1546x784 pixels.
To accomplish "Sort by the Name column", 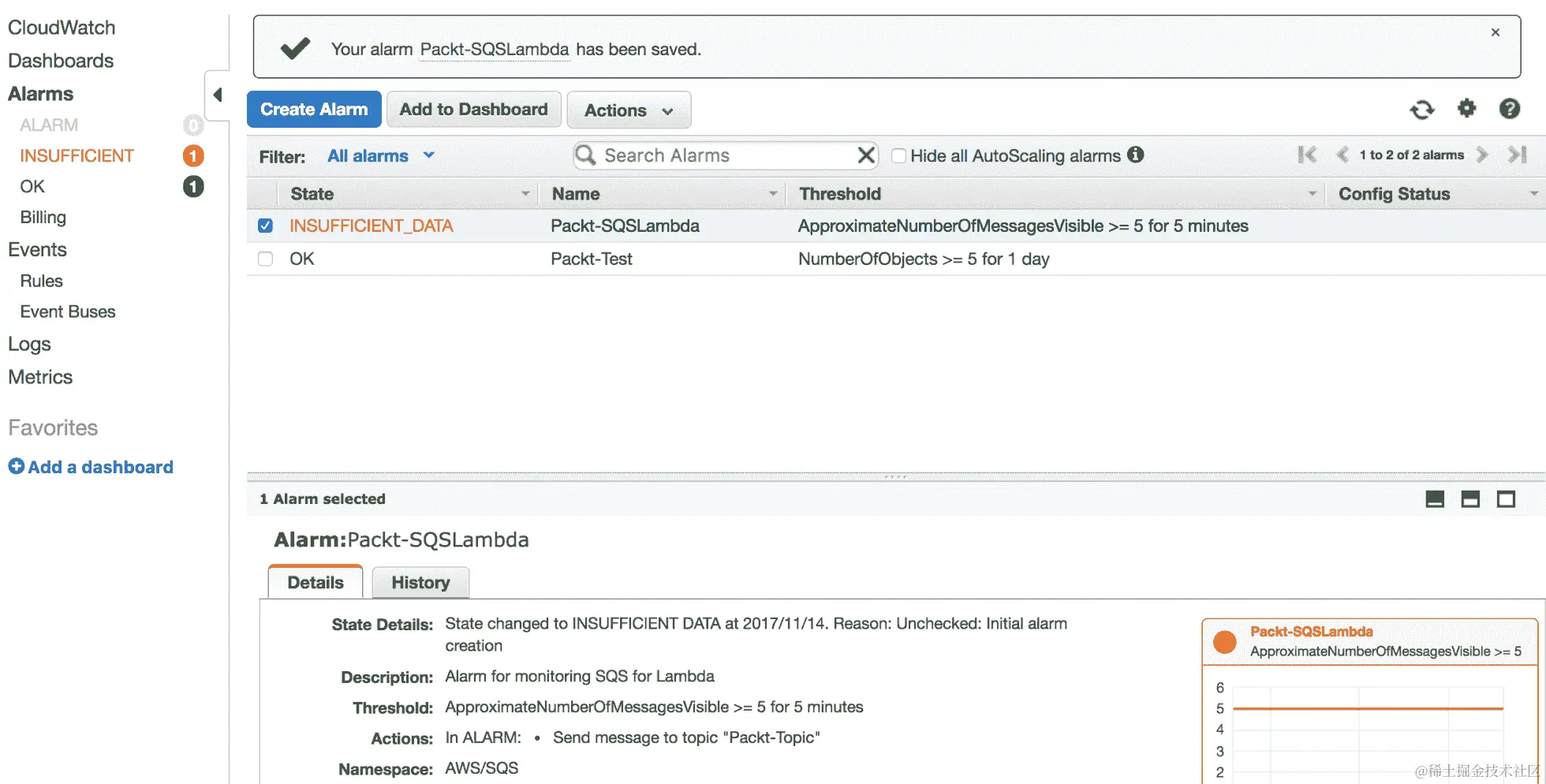I will click(x=663, y=194).
